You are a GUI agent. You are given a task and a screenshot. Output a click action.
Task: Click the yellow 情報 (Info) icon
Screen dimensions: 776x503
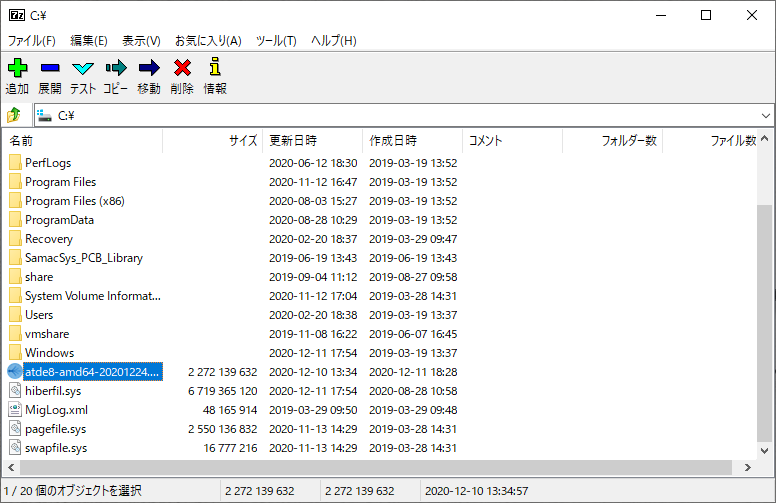click(x=215, y=68)
